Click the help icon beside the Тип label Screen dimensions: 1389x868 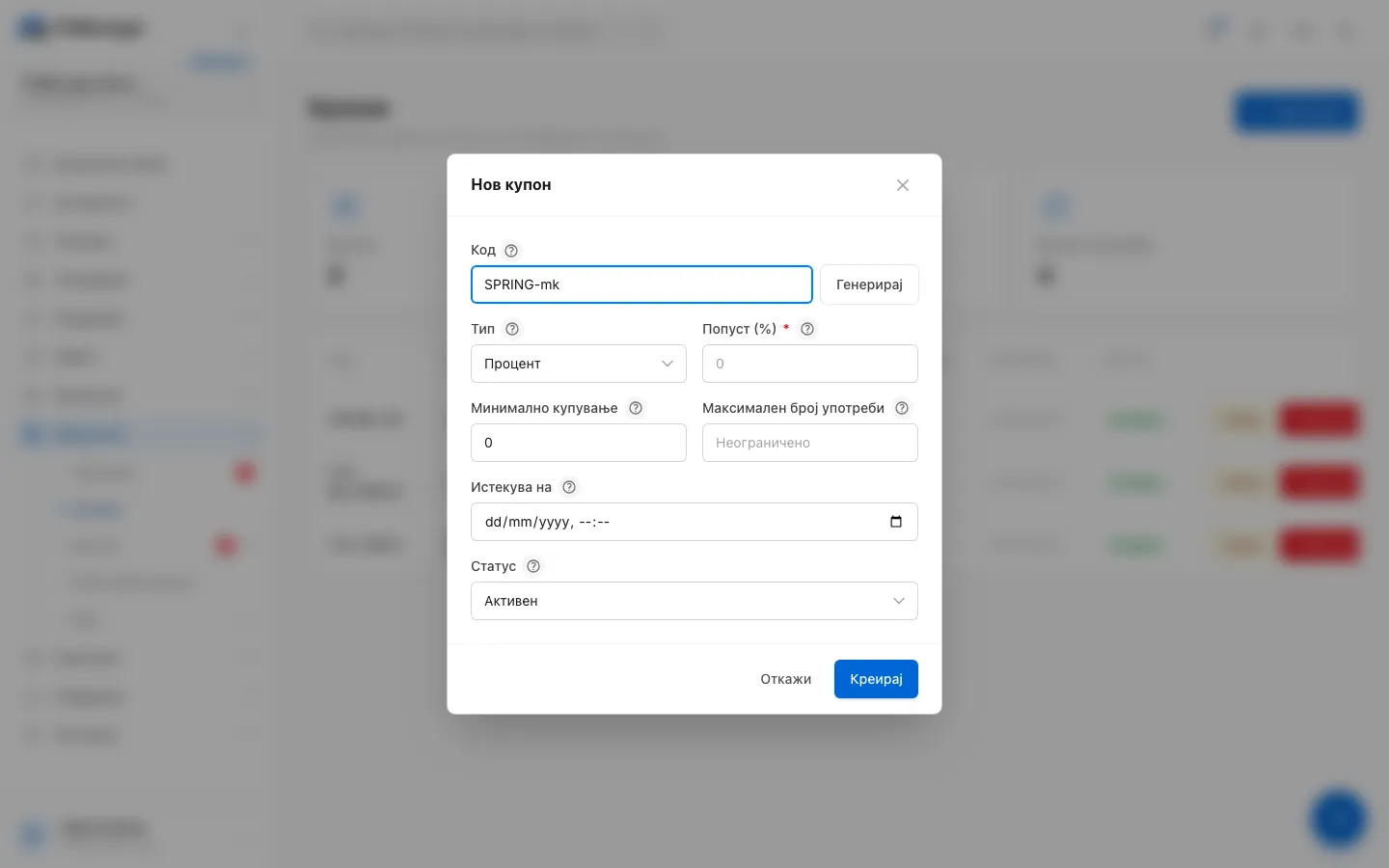point(512,329)
